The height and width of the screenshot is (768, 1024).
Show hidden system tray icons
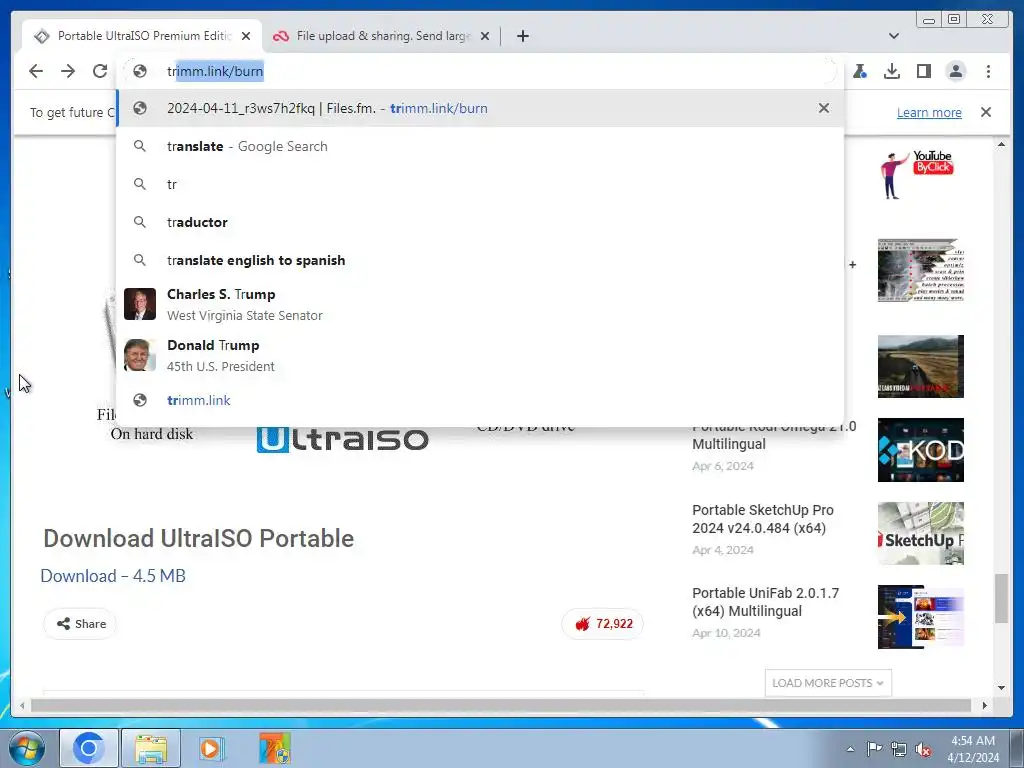(x=850, y=749)
